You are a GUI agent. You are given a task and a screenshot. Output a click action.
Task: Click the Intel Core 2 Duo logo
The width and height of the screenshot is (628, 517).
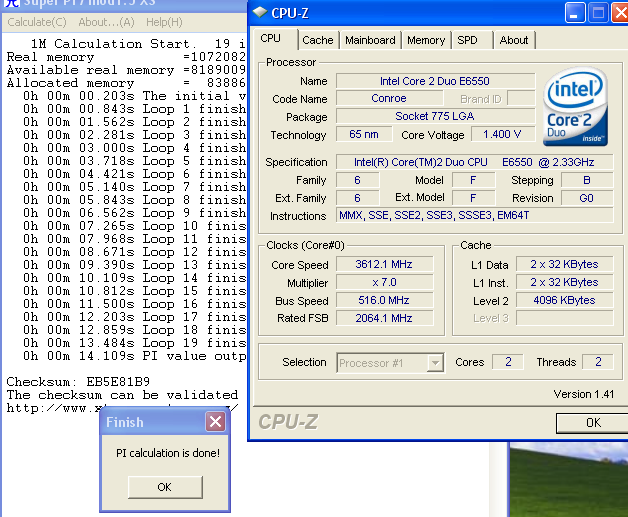(575, 107)
